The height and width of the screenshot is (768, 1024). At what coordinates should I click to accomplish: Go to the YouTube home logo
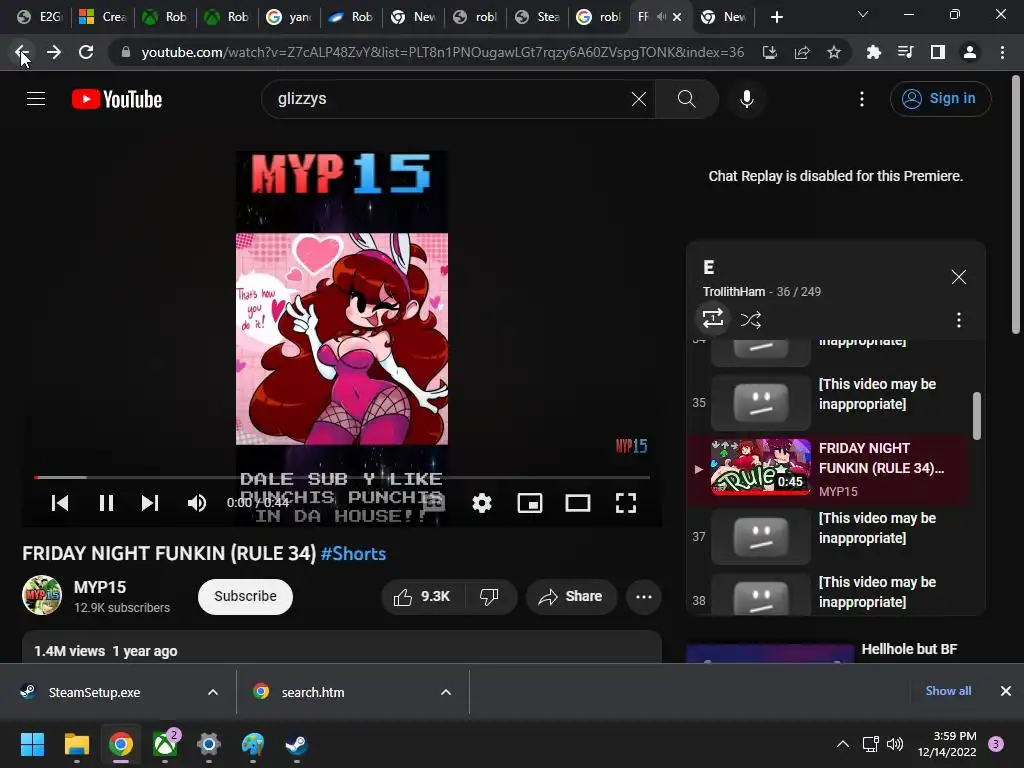pos(117,99)
